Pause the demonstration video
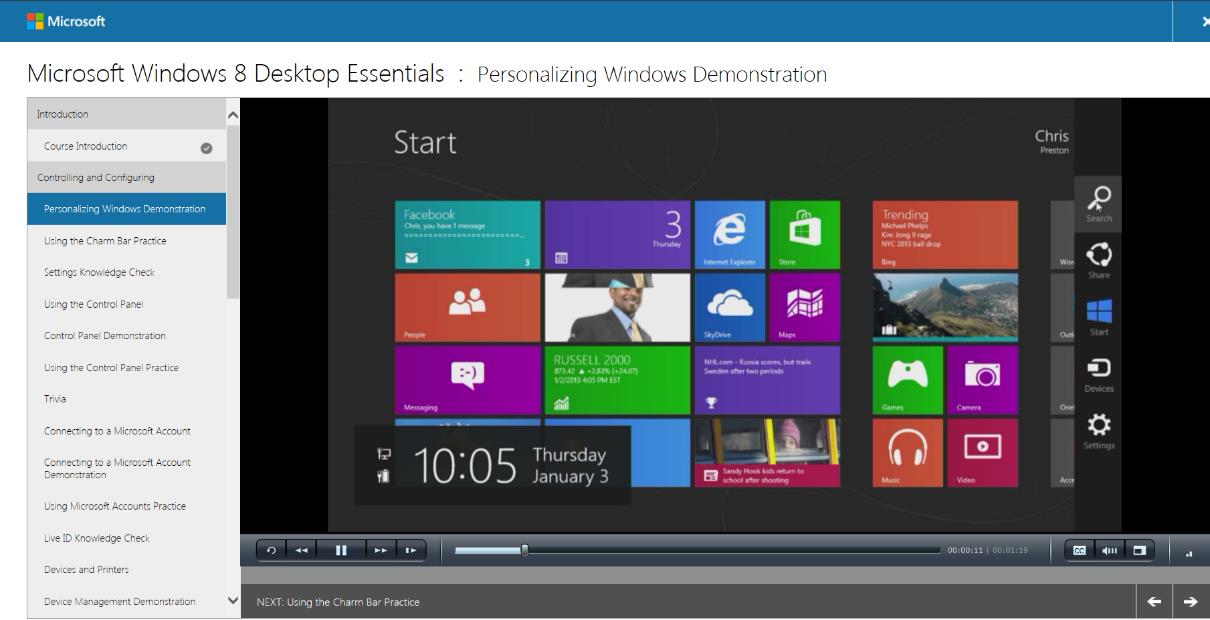Viewport: 1210px width, 620px height. tap(341, 550)
